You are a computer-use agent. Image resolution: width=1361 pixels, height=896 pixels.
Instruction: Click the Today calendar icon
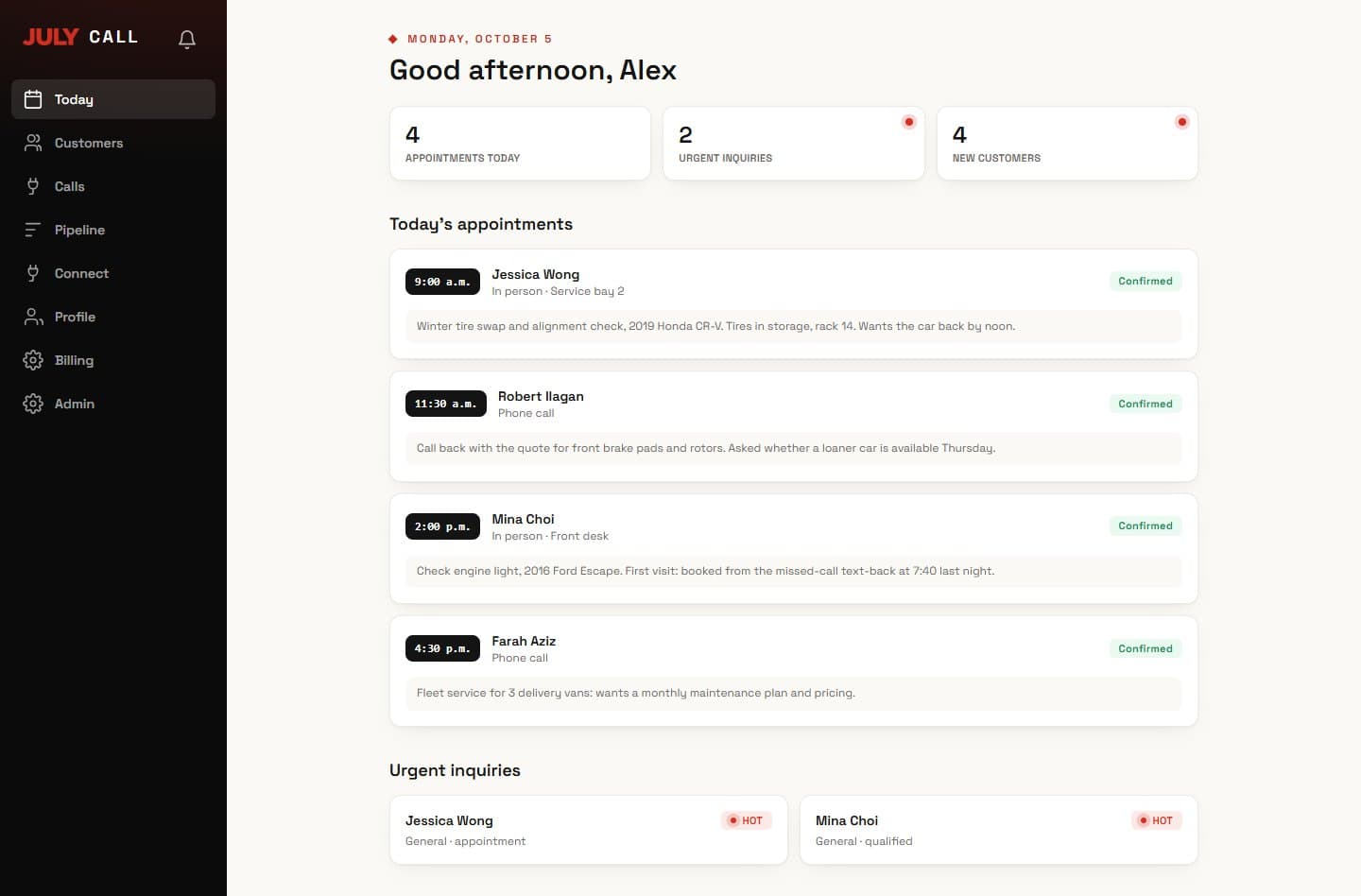[33, 99]
